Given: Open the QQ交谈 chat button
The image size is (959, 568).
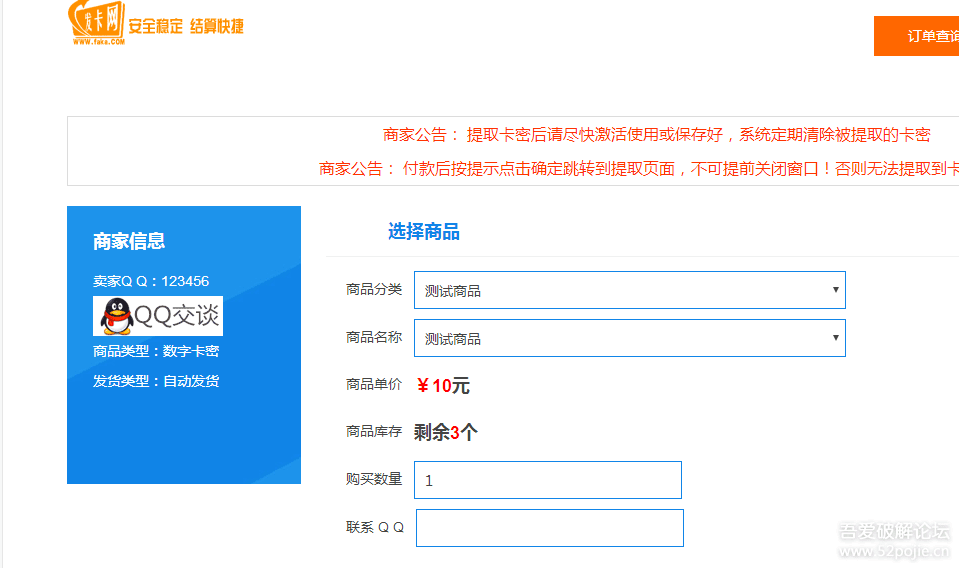Looking at the screenshot, I should click(x=158, y=316).
